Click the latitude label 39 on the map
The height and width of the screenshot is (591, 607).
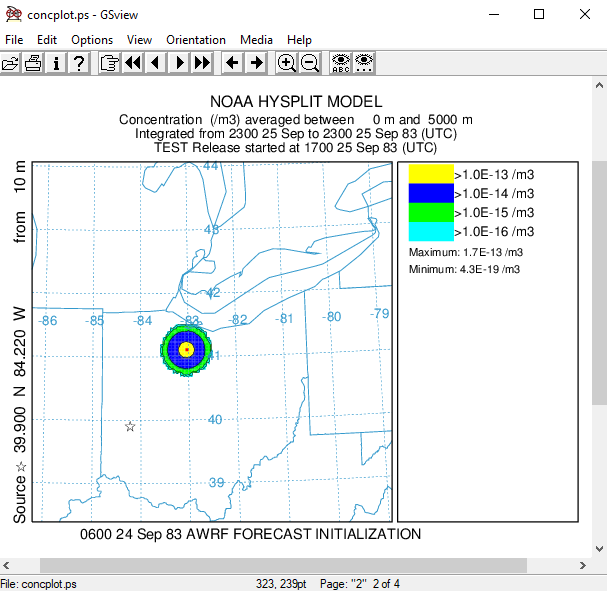[x=216, y=483]
